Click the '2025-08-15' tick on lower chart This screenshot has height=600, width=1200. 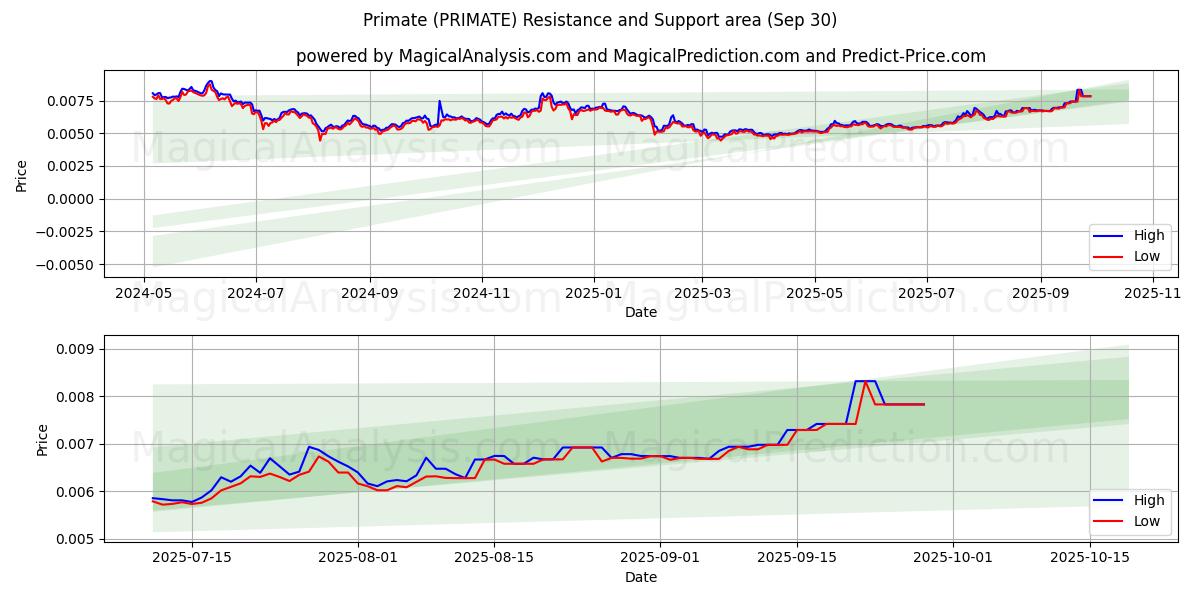pos(494,557)
